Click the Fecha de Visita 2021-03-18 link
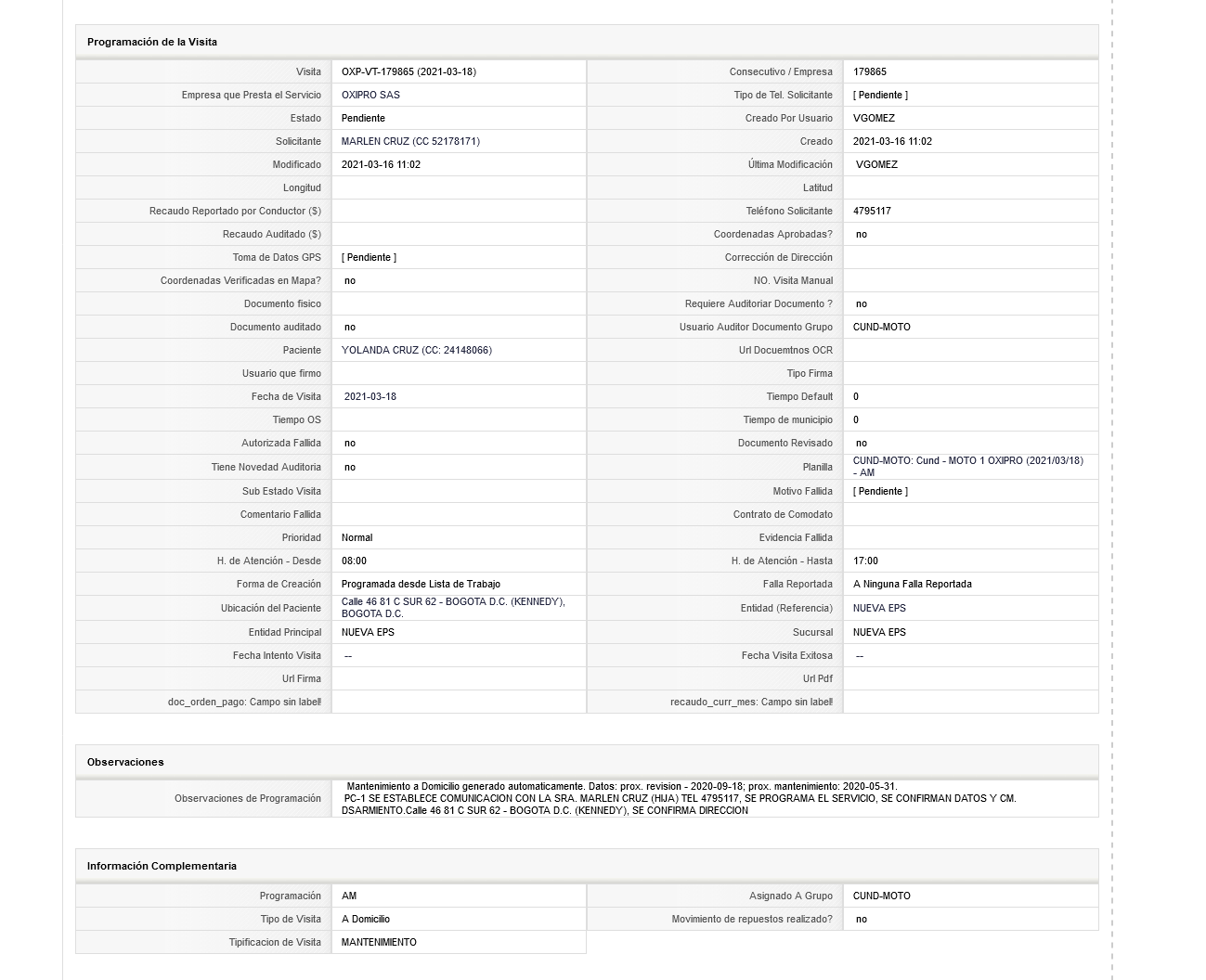1206x980 pixels. pos(370,396)
